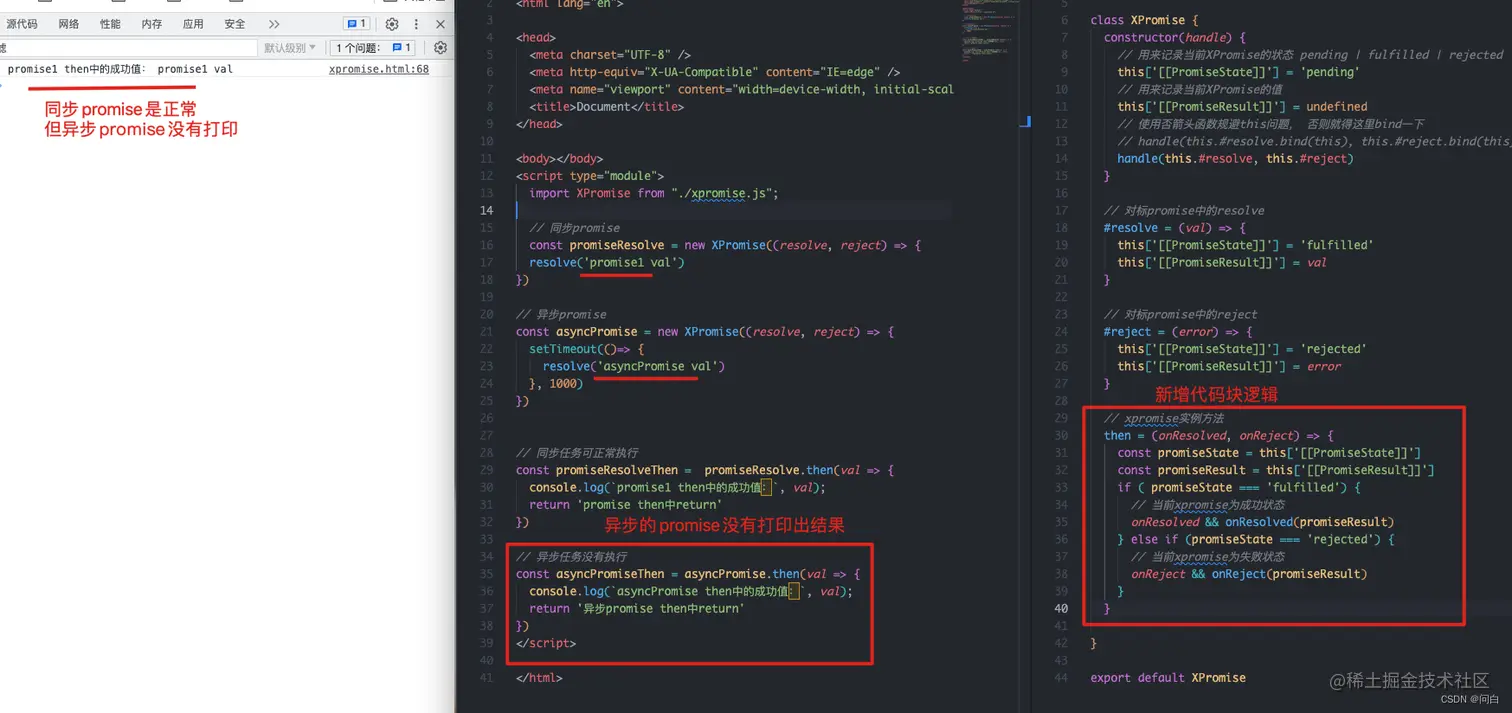This screenshot has width=1512, height=713.
Task: Click 'asyncPromise' constant declaration on line 21
Action: tap(596, 331)
